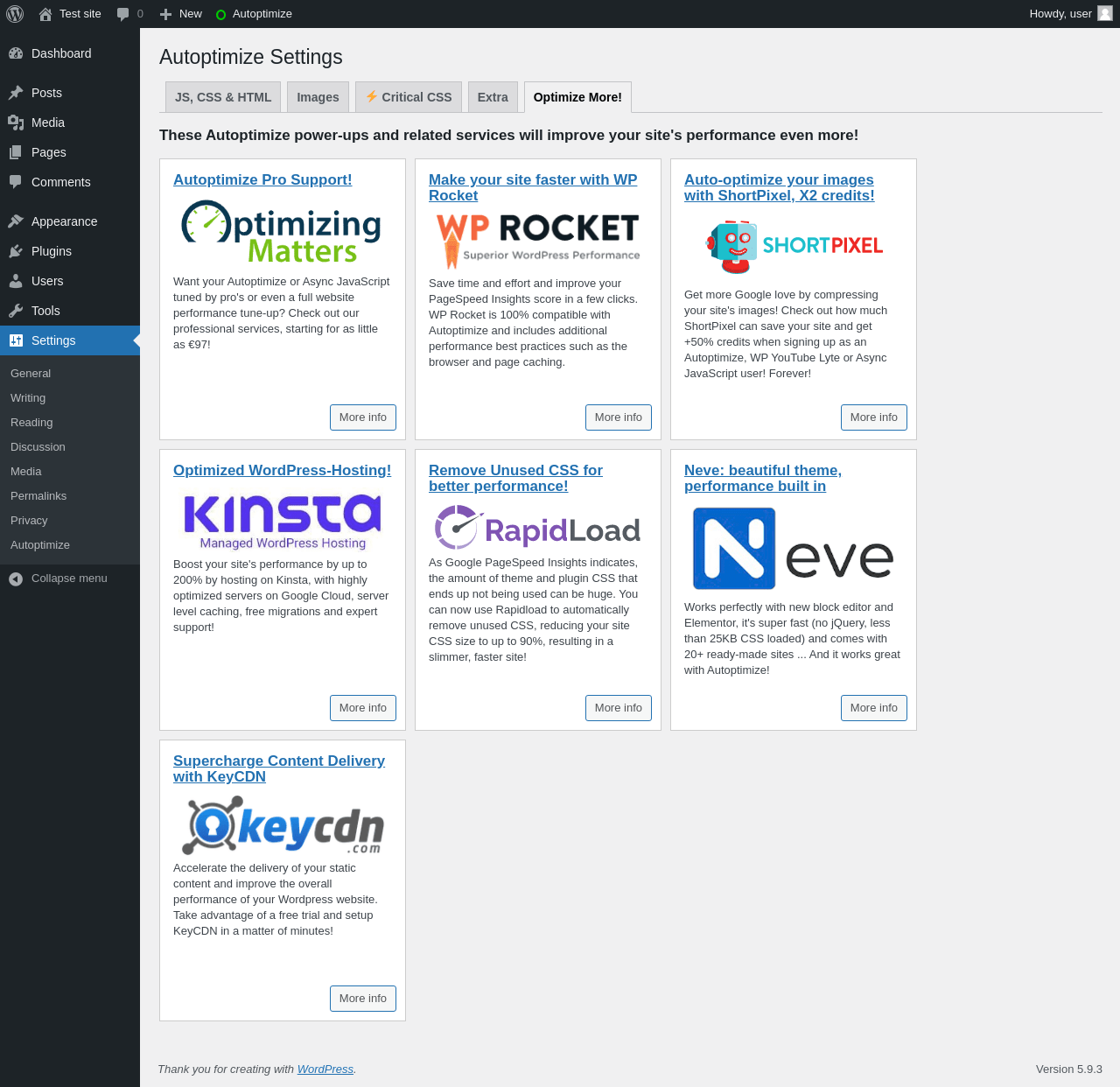The width and height of the screenshot is (1120, 1087).
Task: Switch to the Images tab
Action: (318, 97)
